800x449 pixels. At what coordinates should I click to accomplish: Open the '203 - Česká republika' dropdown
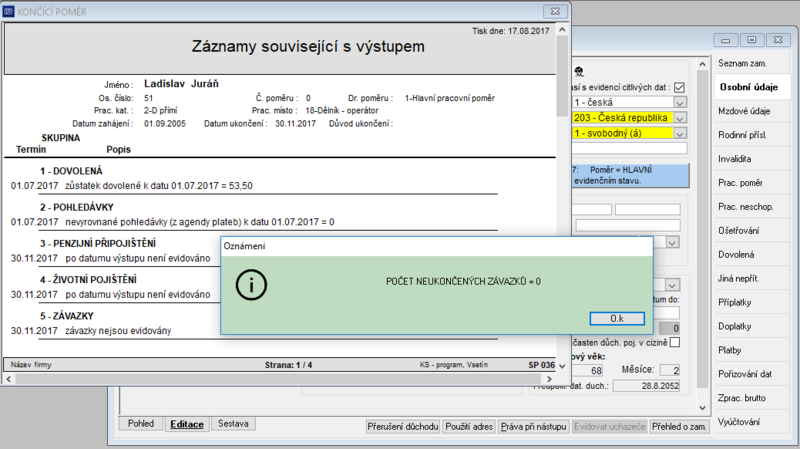pos(680,118)
